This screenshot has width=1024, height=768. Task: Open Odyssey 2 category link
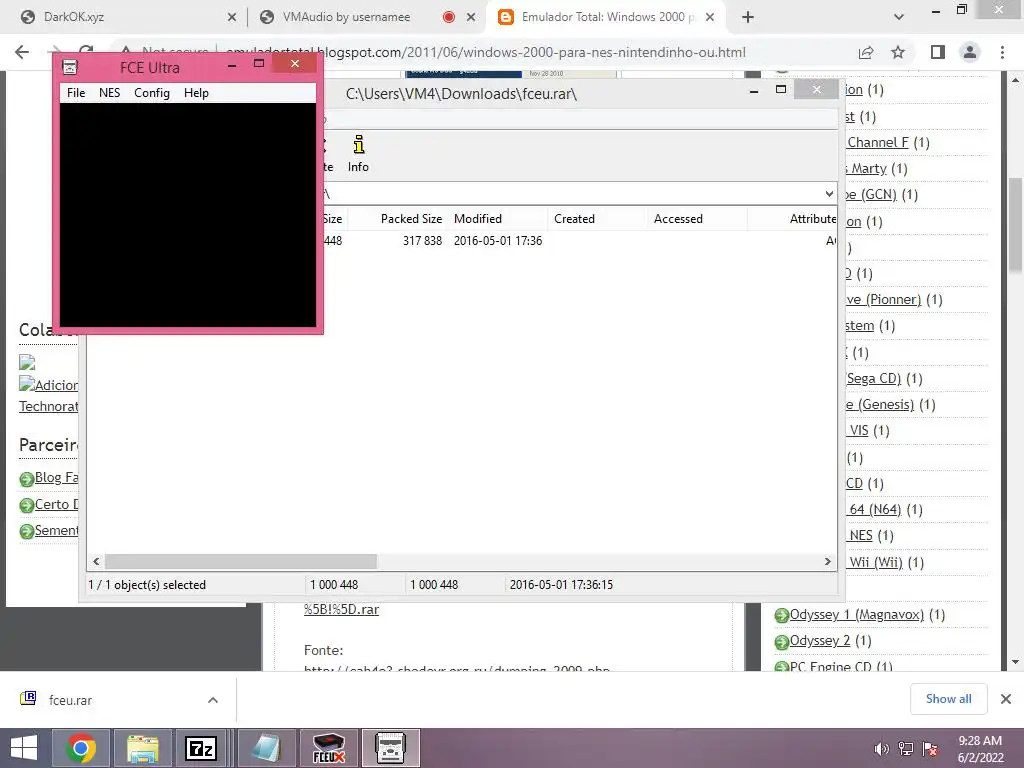820,641
